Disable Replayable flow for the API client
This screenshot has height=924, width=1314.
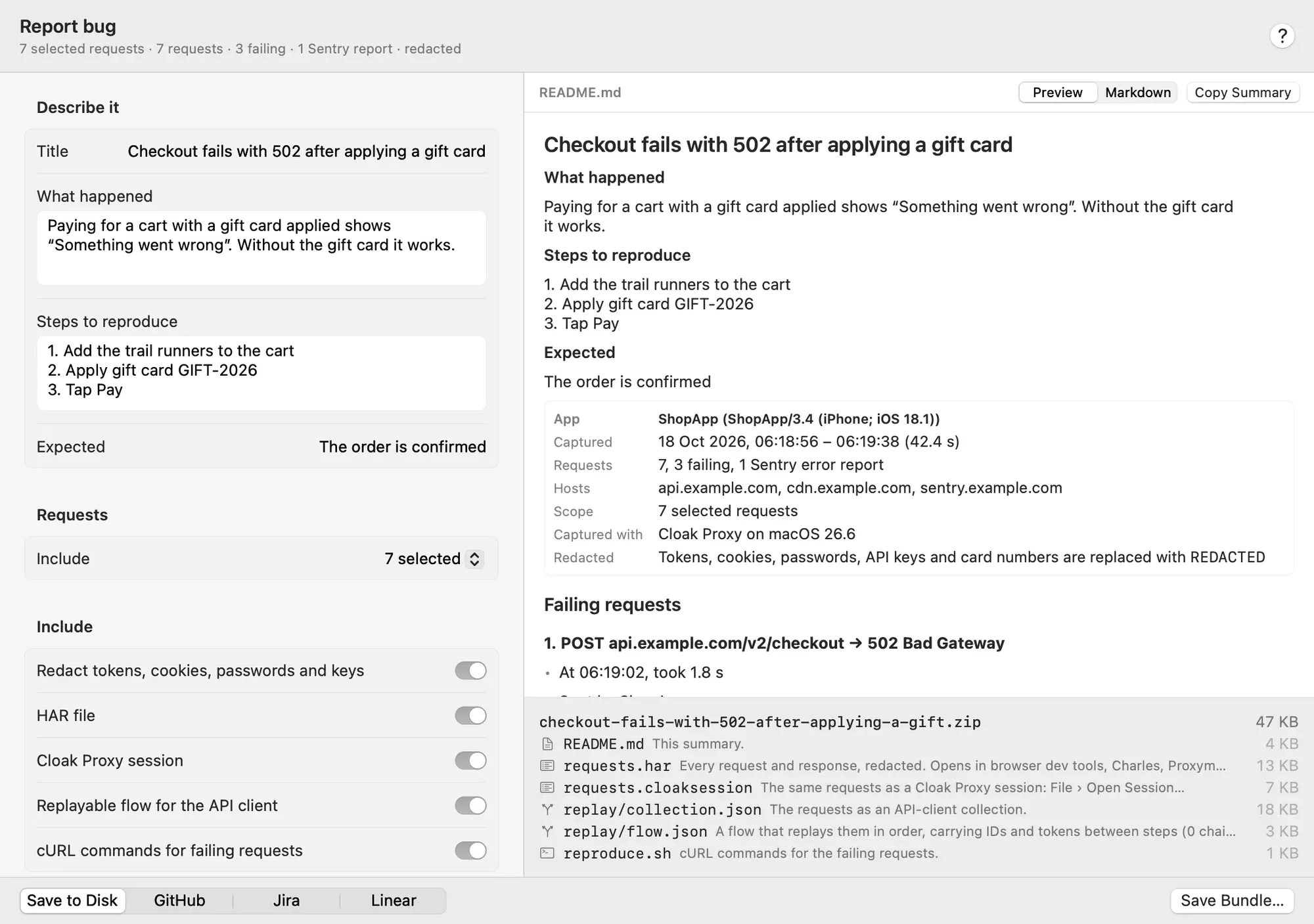coord(470,805)
